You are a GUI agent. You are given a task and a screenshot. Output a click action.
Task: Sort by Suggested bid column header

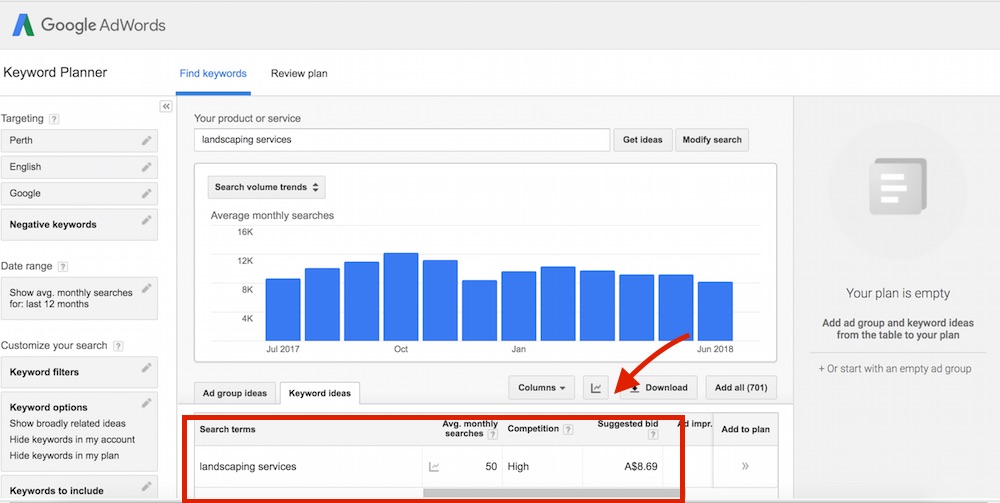point(628,424)
